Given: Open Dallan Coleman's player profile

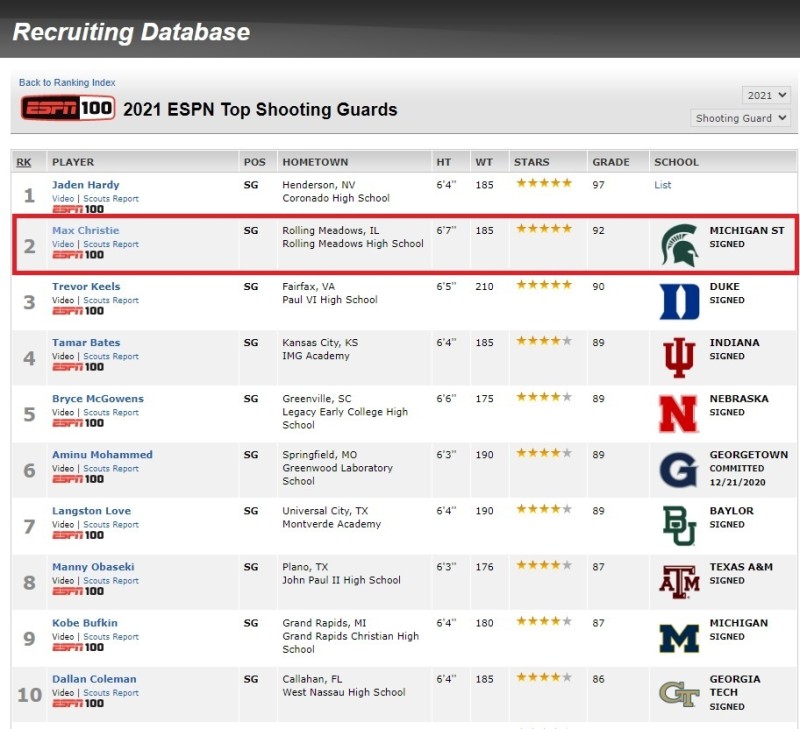Looking at the screenshot, I should [x=94, y=680].
